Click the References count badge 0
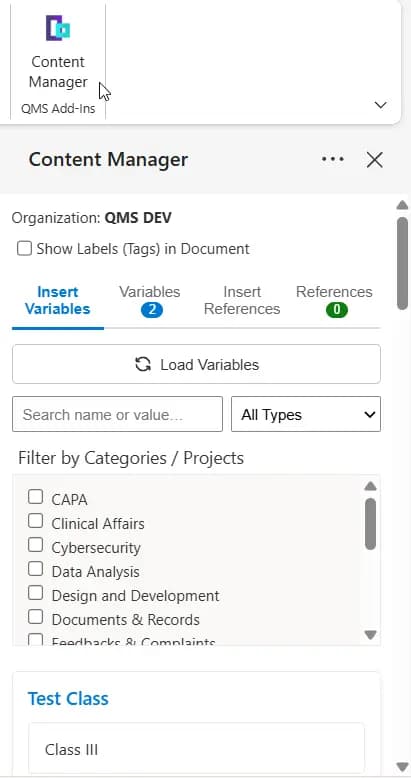Screen dimensions: 411x778 tap(337, 310)
